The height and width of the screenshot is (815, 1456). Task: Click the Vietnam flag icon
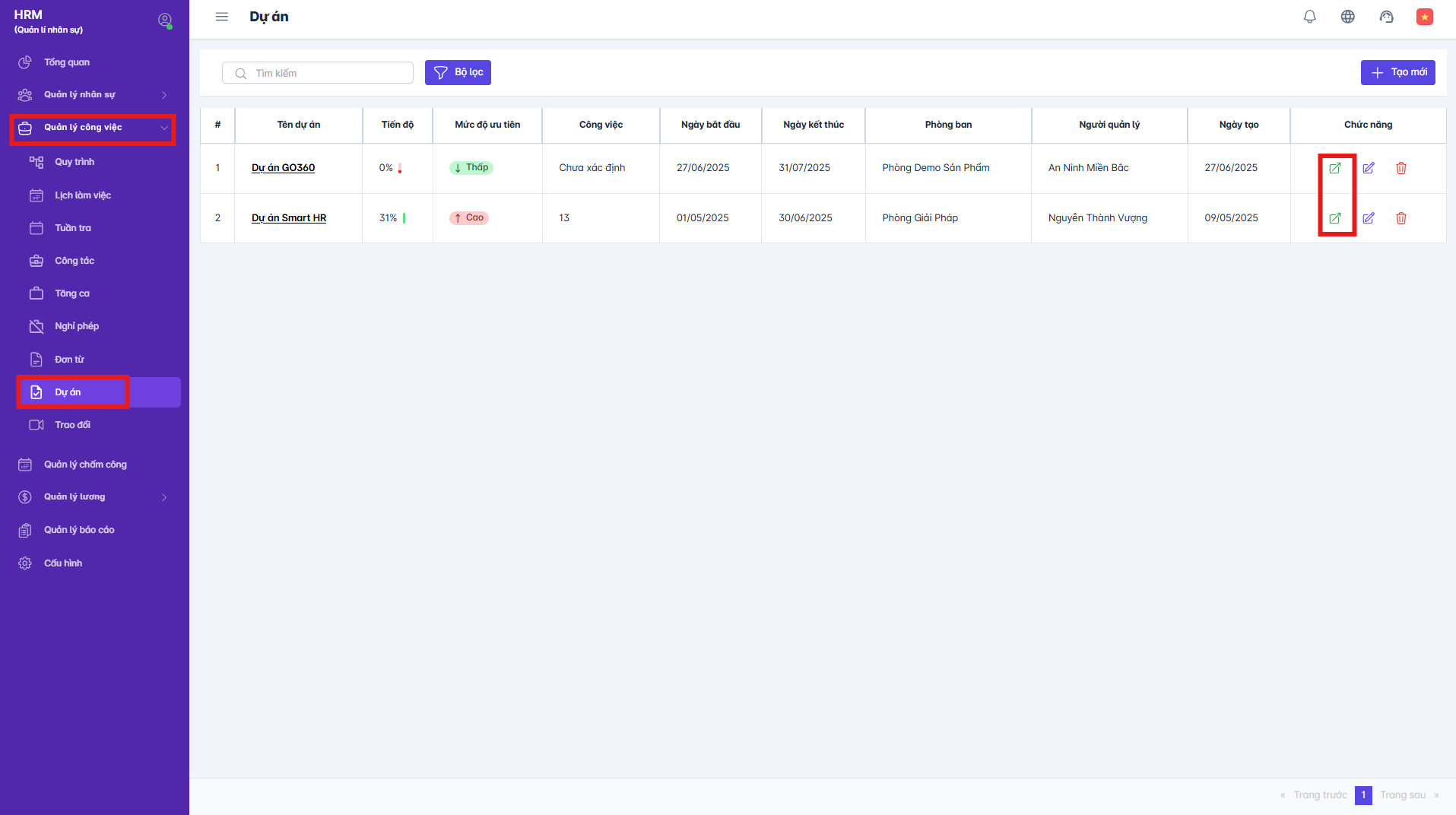(1424, 17)
